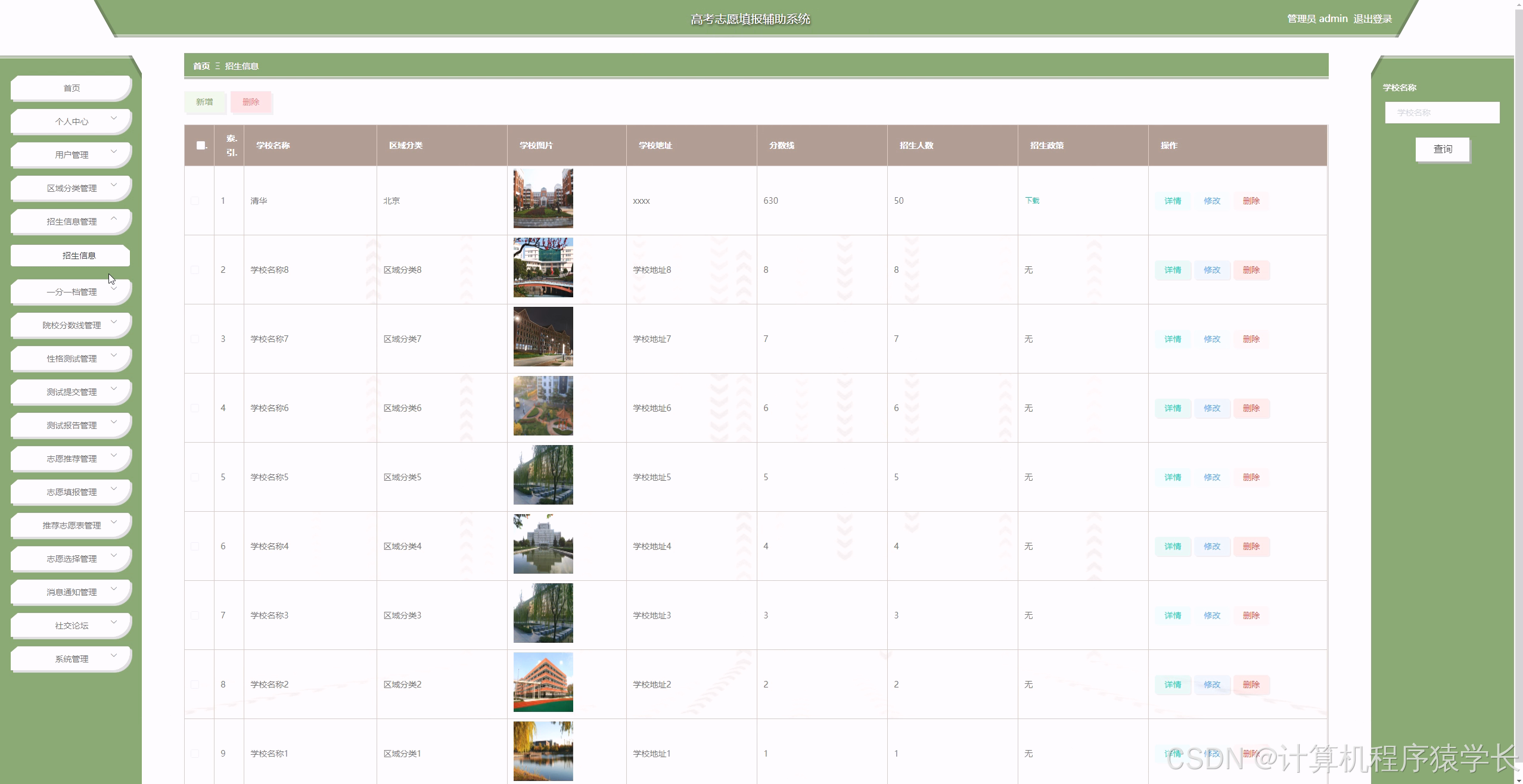Click the 首页 breadcrumb link

tap(201, 66)
